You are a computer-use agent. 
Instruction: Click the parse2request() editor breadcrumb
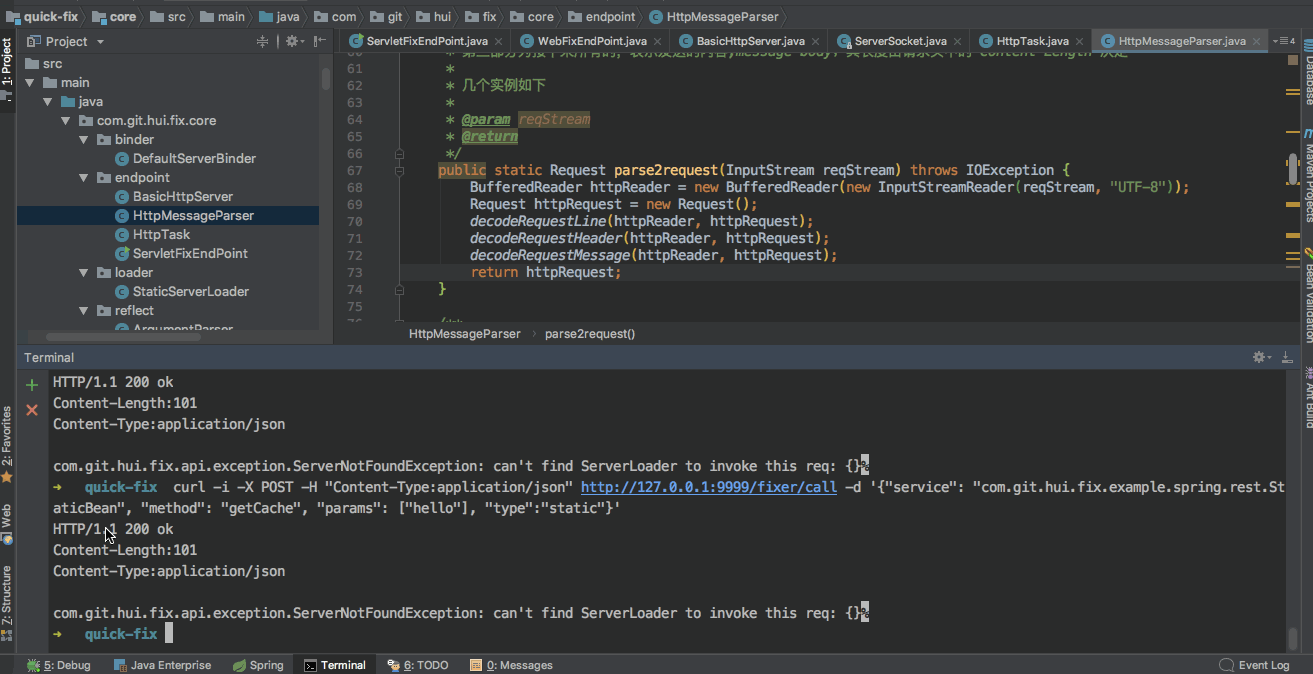[590, 334]
